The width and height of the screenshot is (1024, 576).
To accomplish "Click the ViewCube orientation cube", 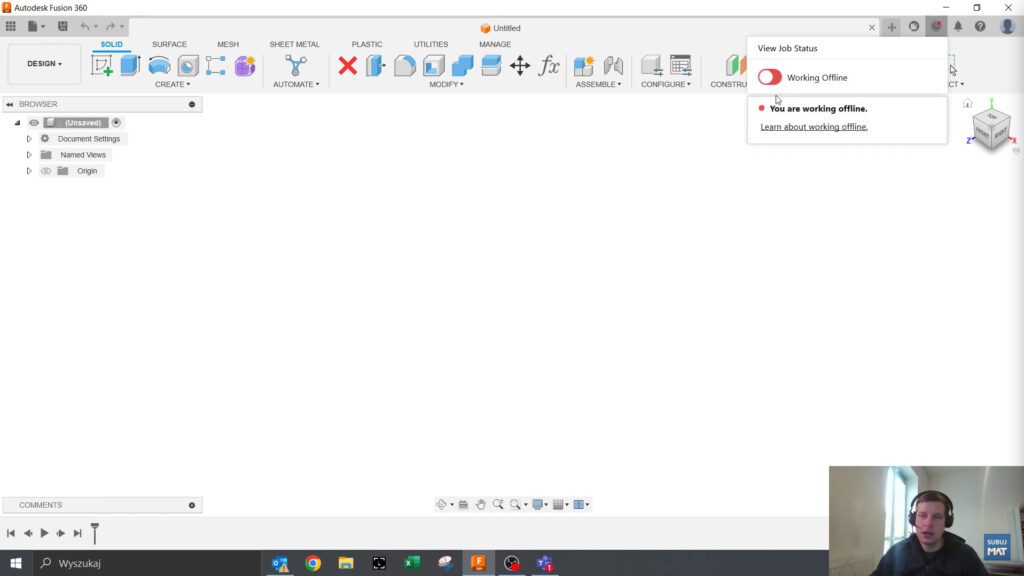I will (991, 129).
